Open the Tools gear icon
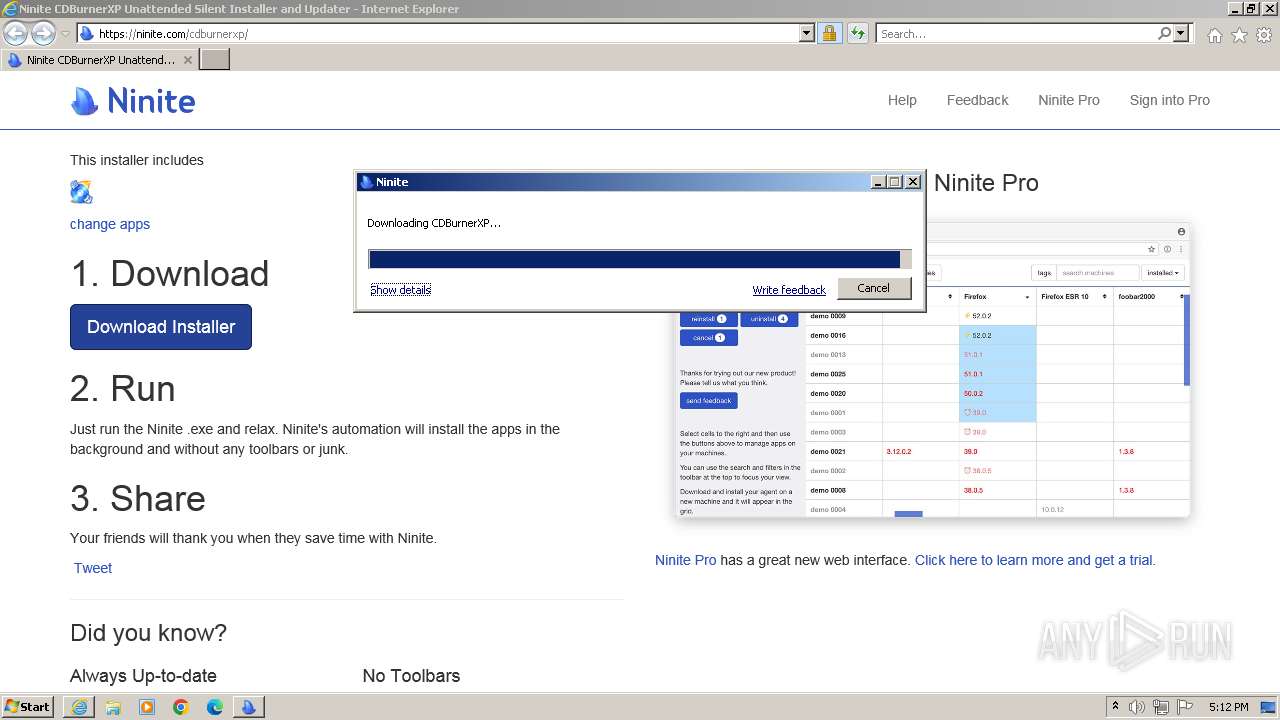 coord(1264,35)
